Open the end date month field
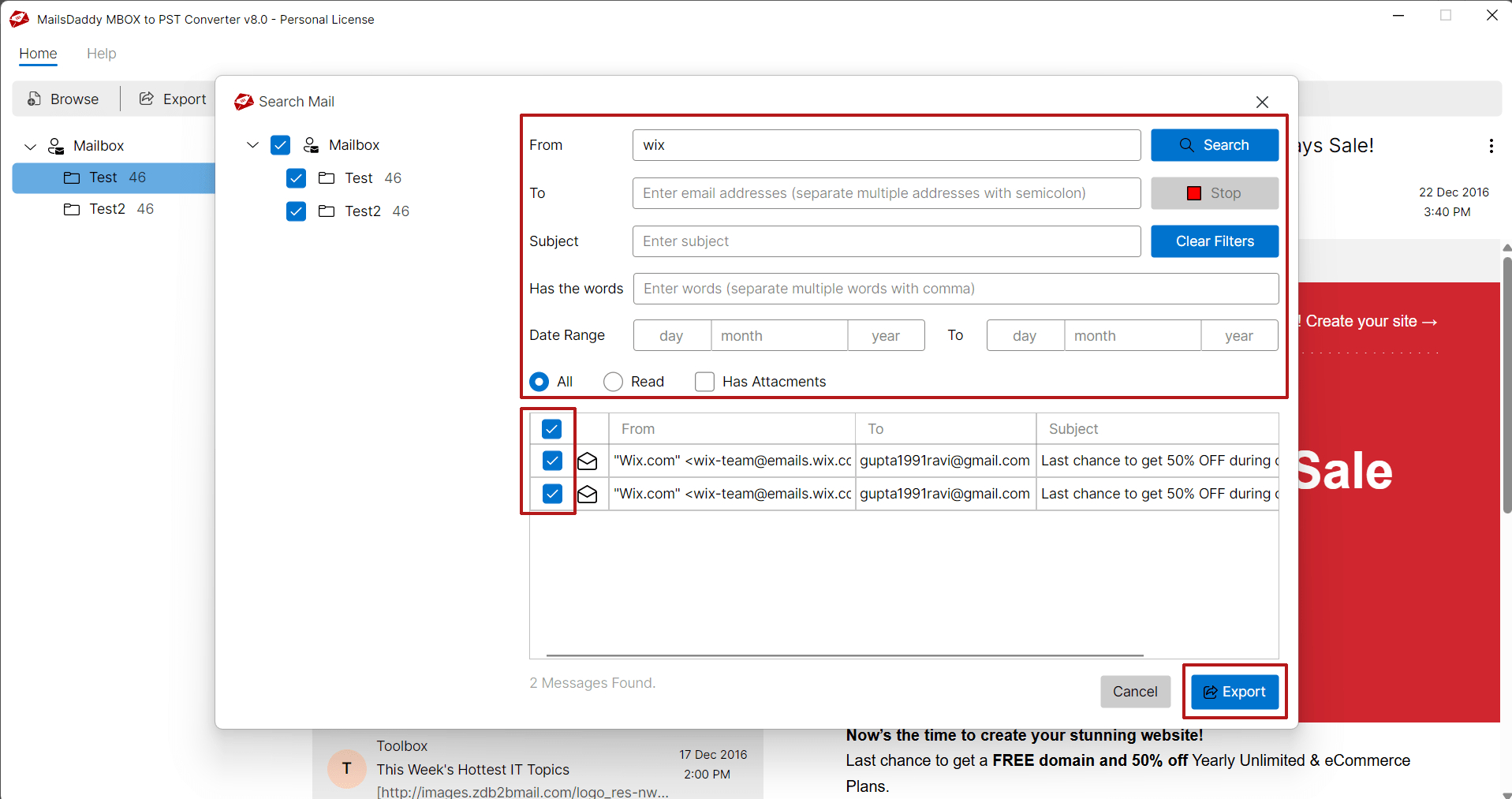 1133,335
